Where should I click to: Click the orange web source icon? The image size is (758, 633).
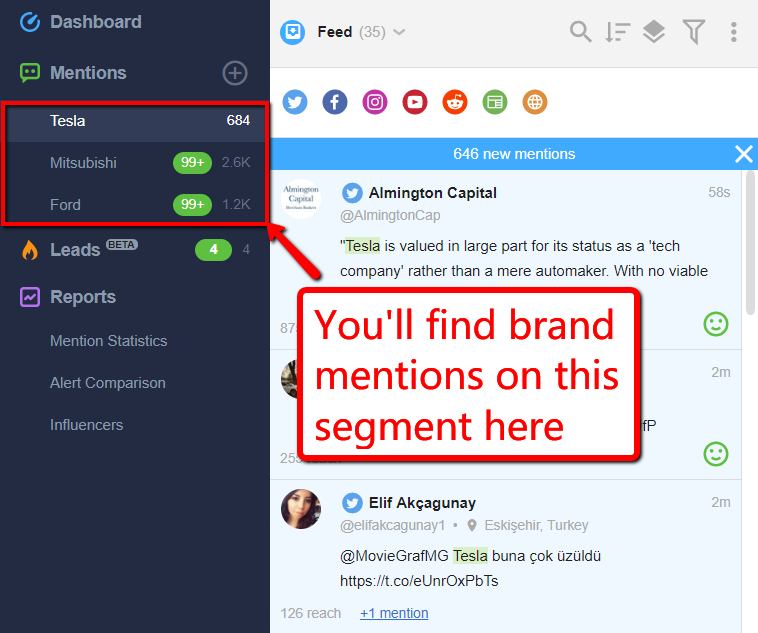tap(535, 102)
